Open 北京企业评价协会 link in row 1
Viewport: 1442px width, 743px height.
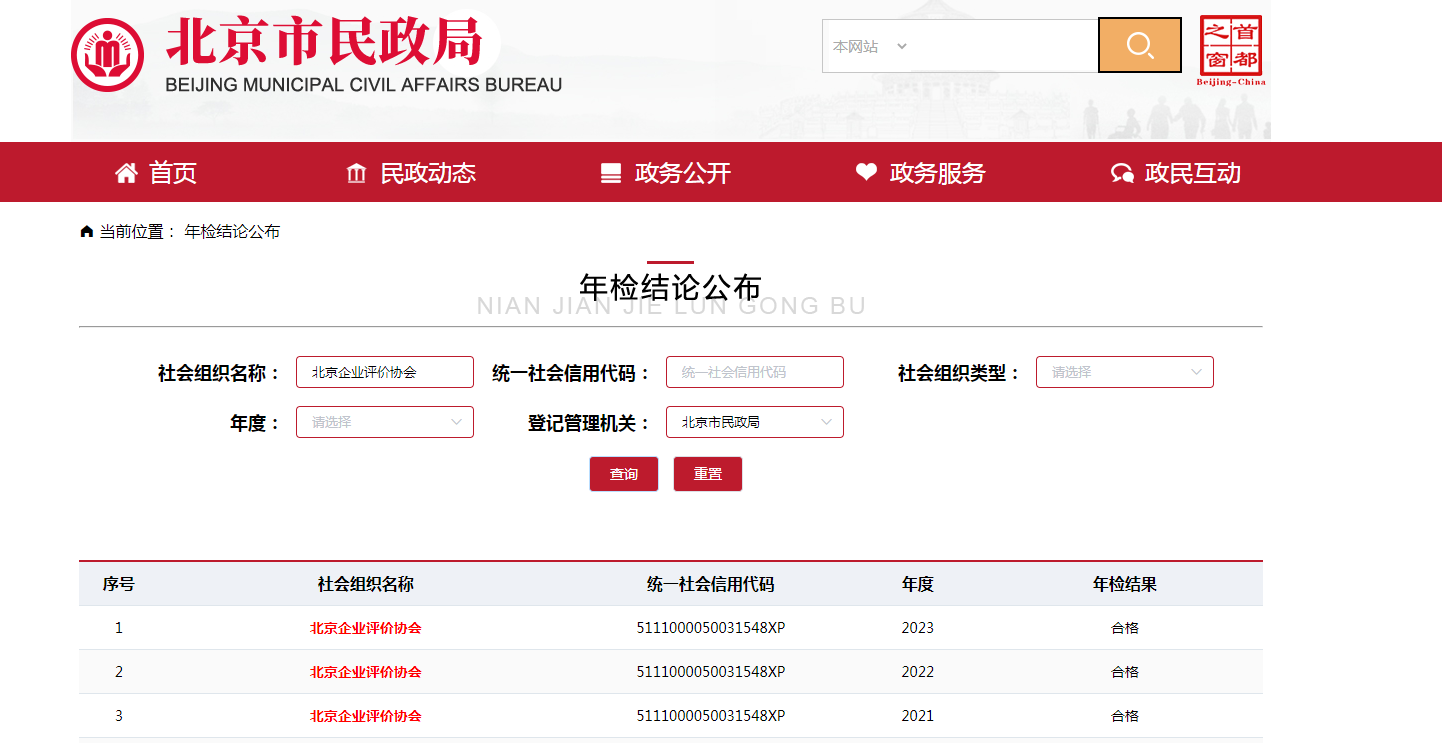tap(366, 628)
